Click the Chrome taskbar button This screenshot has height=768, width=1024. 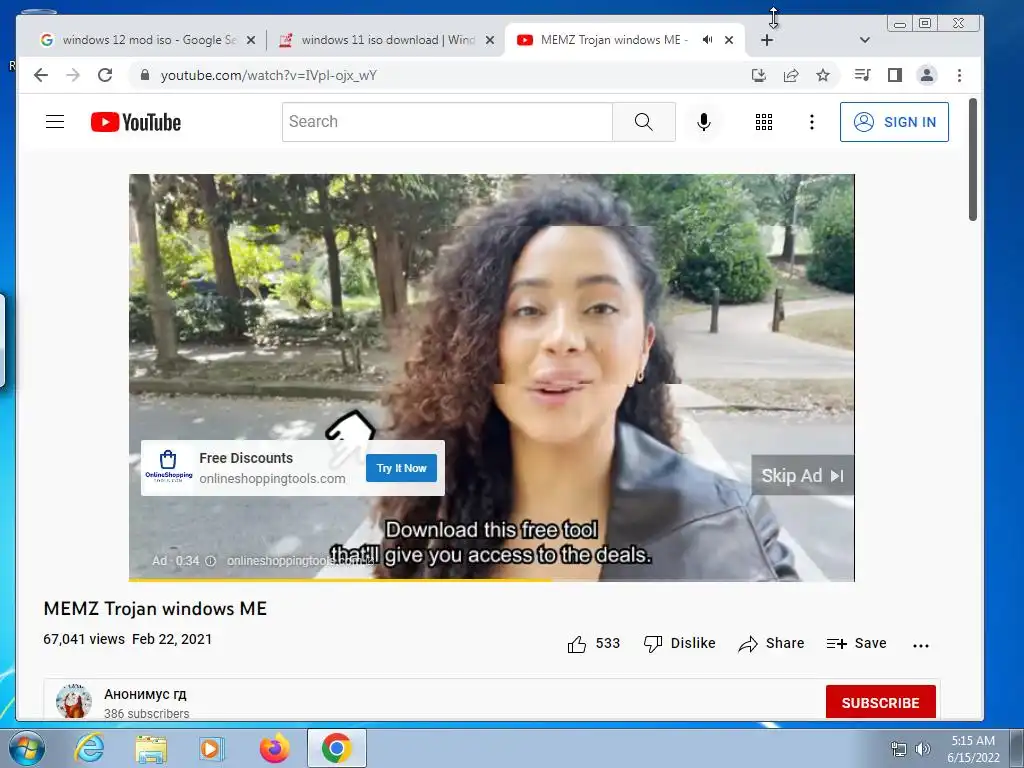336,748
